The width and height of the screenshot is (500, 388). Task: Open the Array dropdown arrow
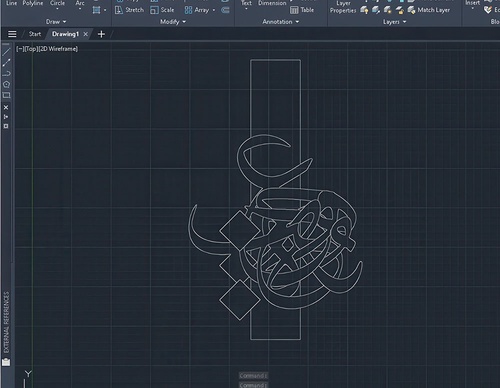click(x=214, y=10)
